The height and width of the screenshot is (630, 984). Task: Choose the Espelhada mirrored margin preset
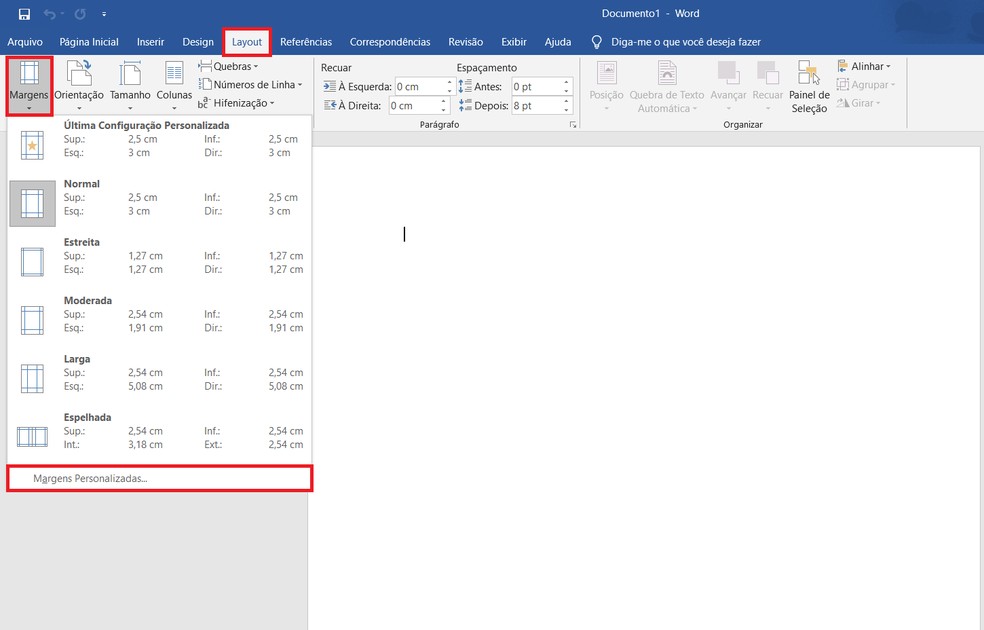point(159,431)
